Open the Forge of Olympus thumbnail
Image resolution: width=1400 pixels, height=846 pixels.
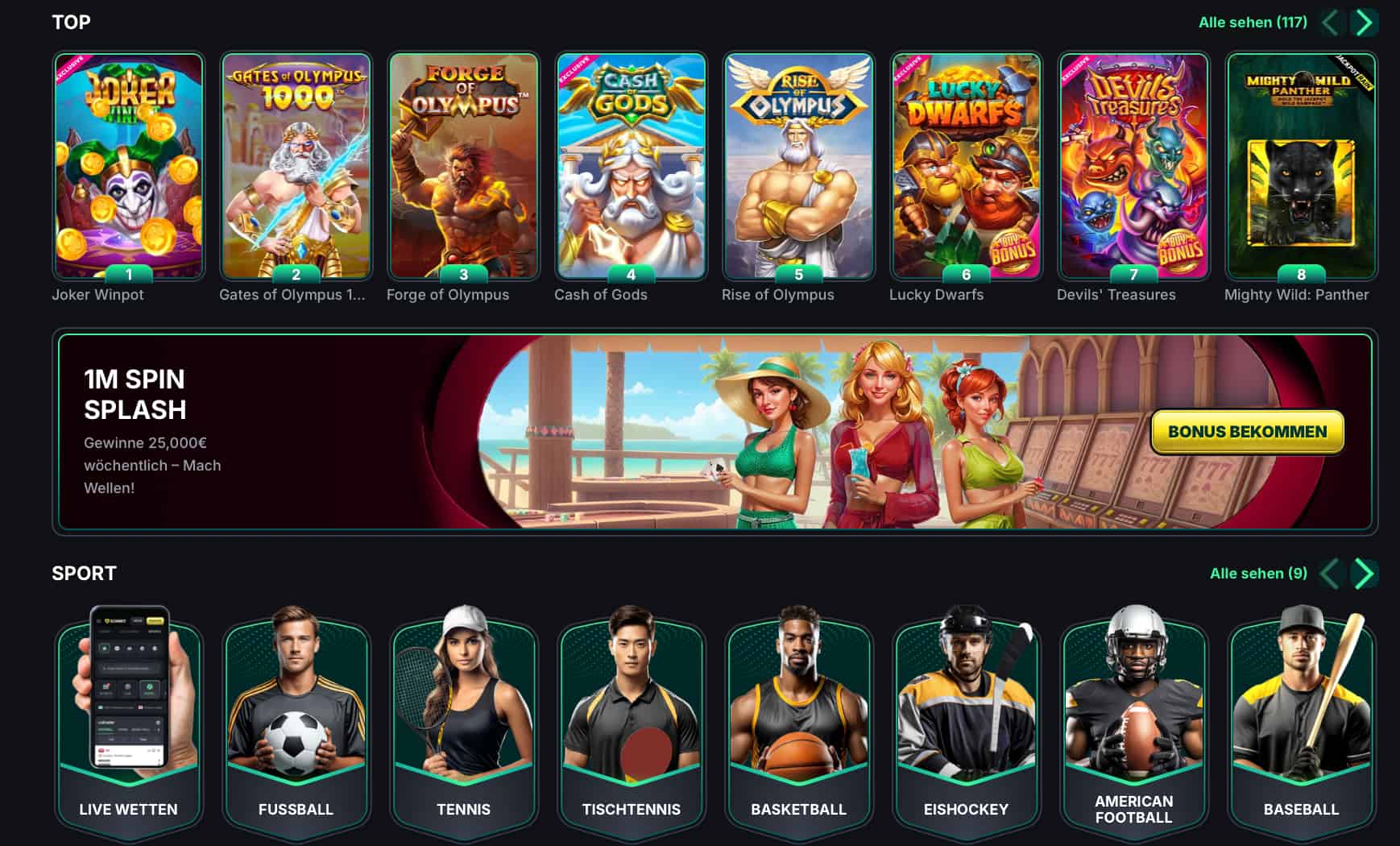tap(463, 167)
